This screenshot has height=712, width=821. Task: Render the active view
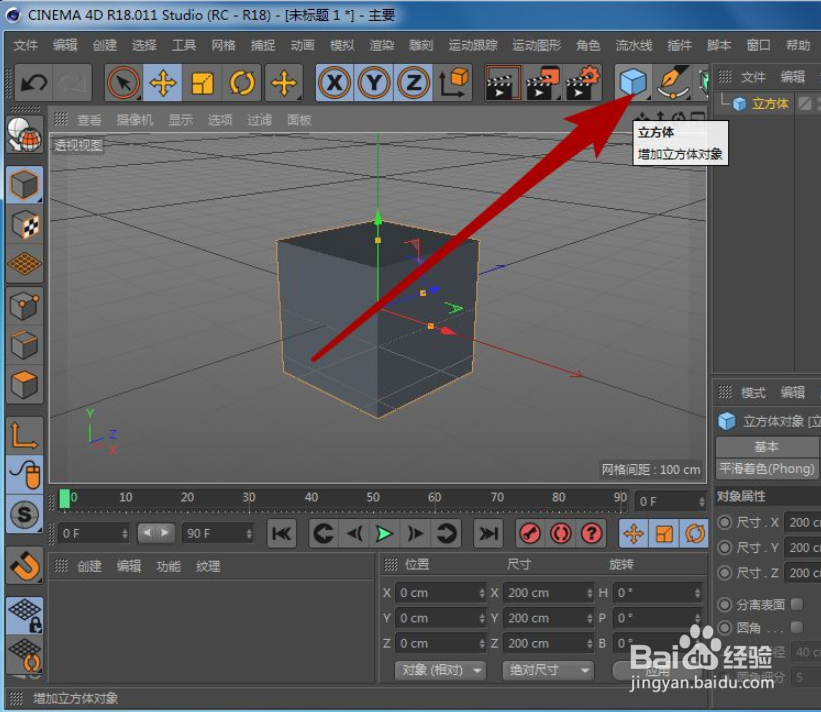coord(503,82)
